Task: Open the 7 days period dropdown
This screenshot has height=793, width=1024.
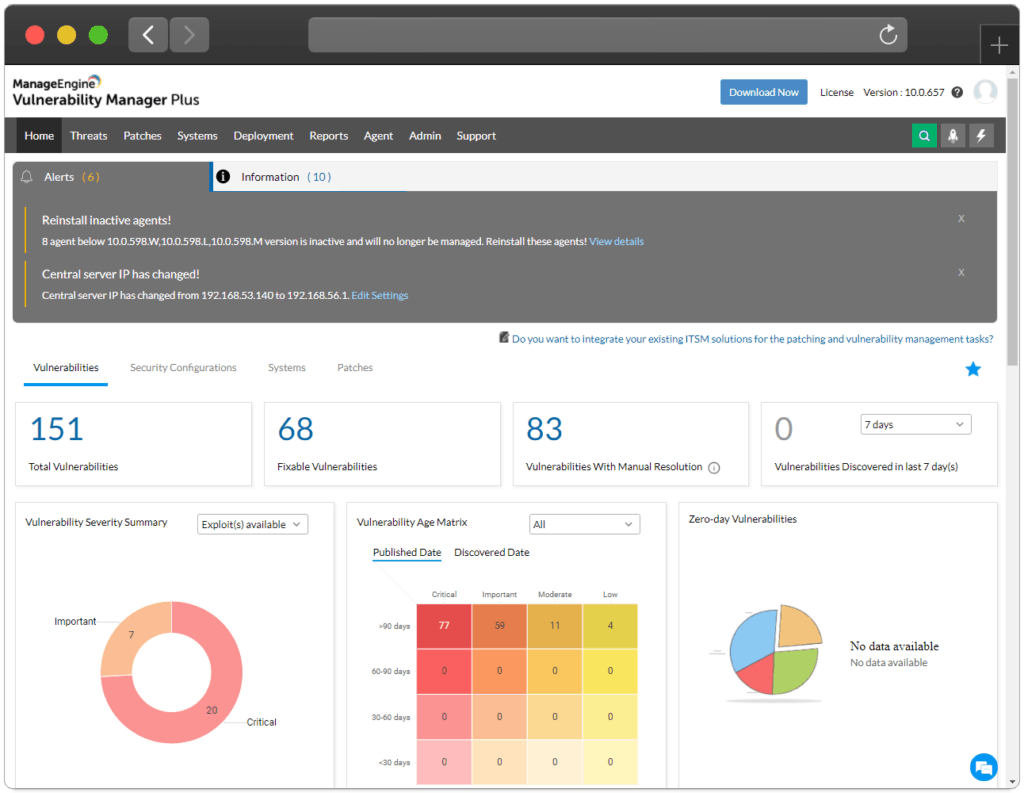Action: pos(916,425)
